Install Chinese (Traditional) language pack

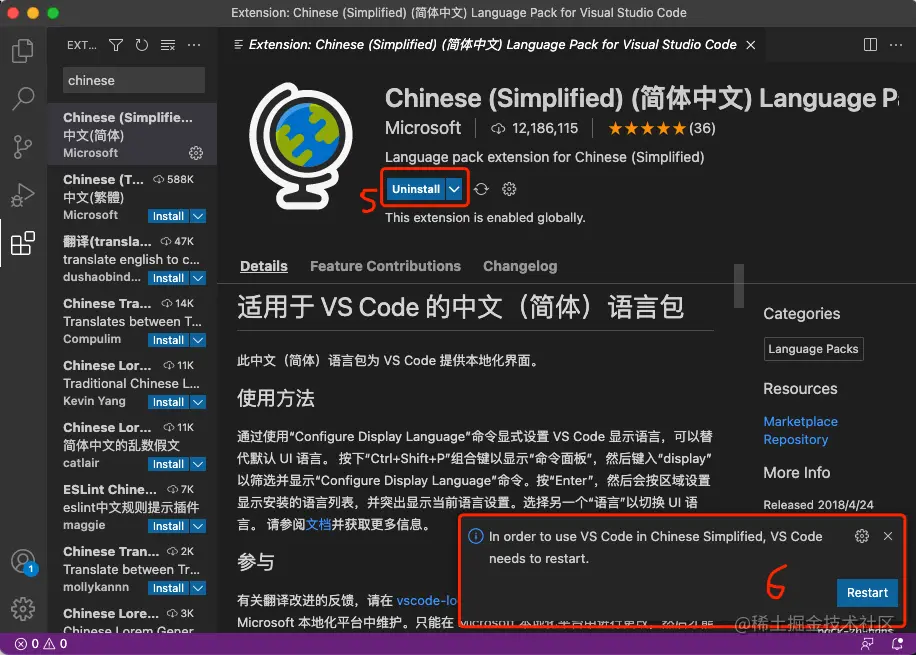(168, 216)
